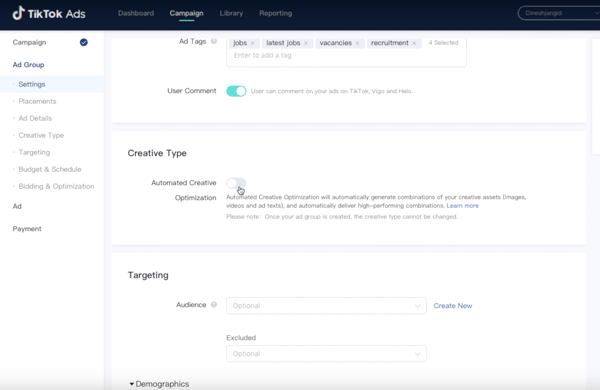600x390 pixels.
Task: Click the TikTok Ads logo
Action: pyautogui.click(x=49, y=14)
